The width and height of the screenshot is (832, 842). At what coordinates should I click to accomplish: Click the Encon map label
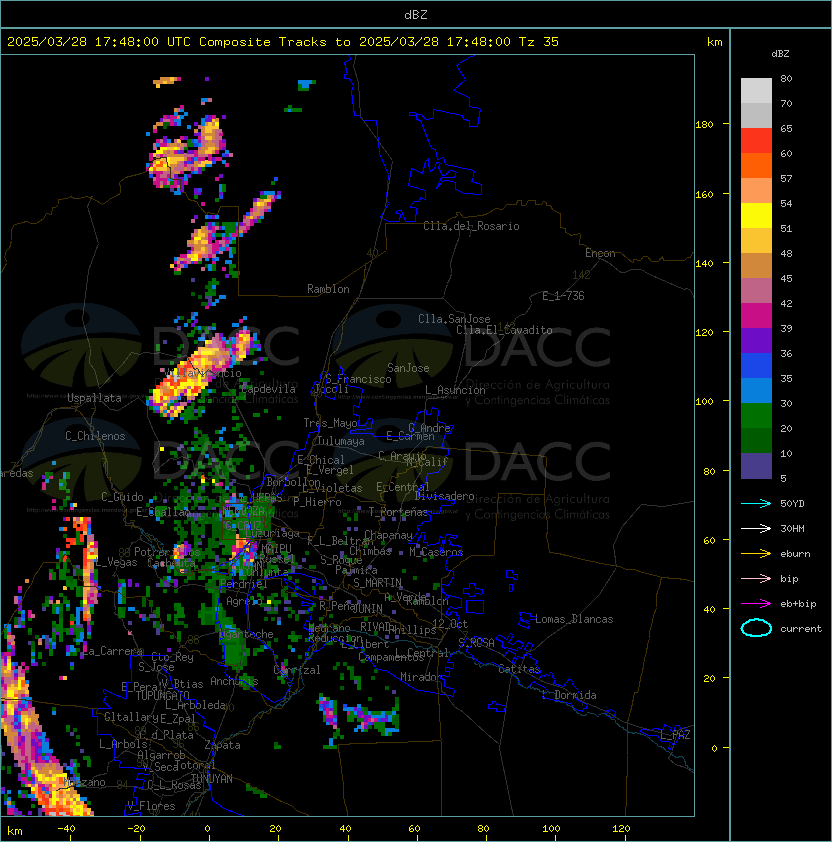pos(600,253)
